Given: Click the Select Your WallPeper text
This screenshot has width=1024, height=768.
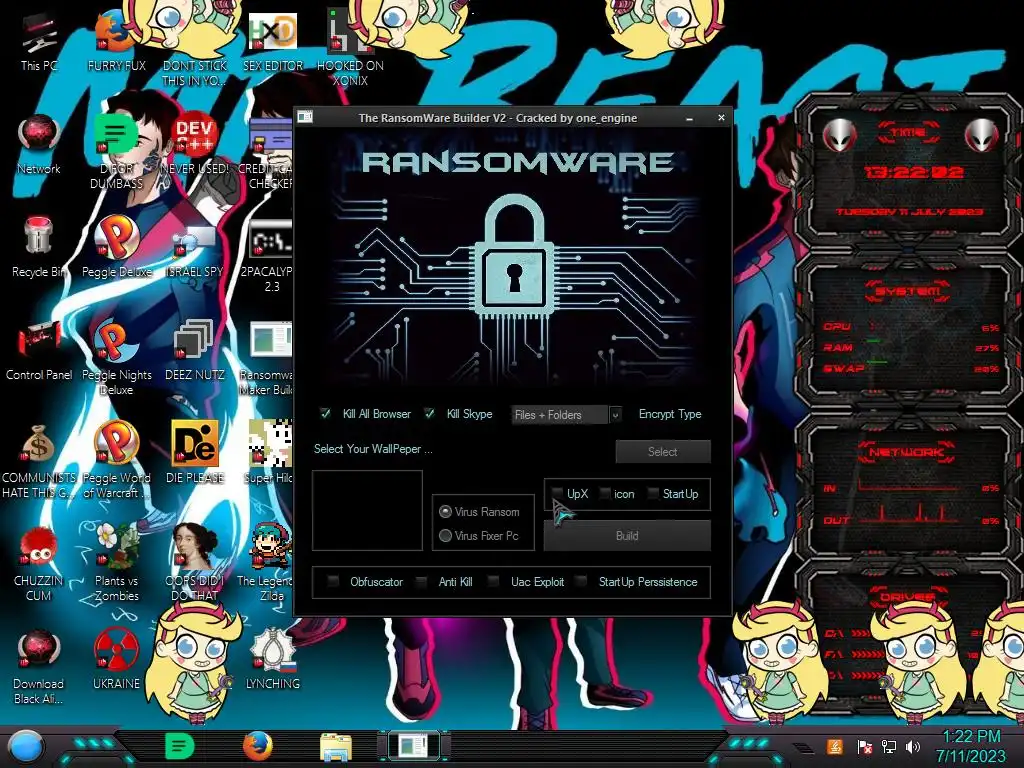Looking at the screenshot, I should pos(373,449).
